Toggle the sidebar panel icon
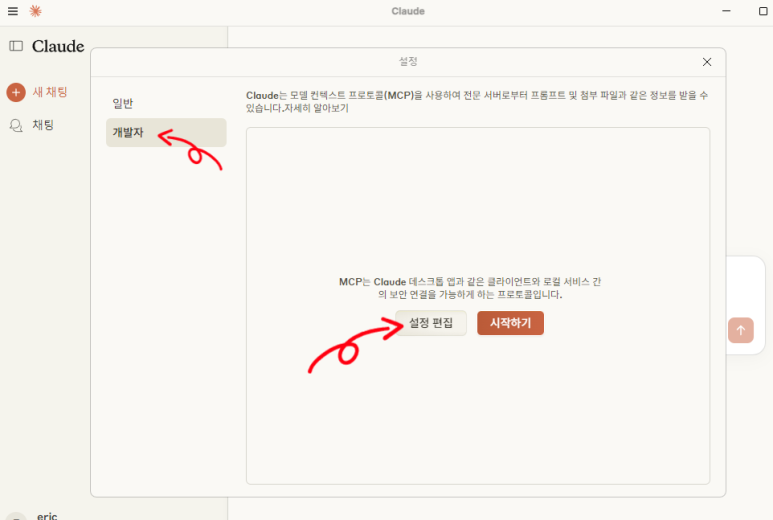This screenshot has height=520, width=773. (x=16, y=46)
